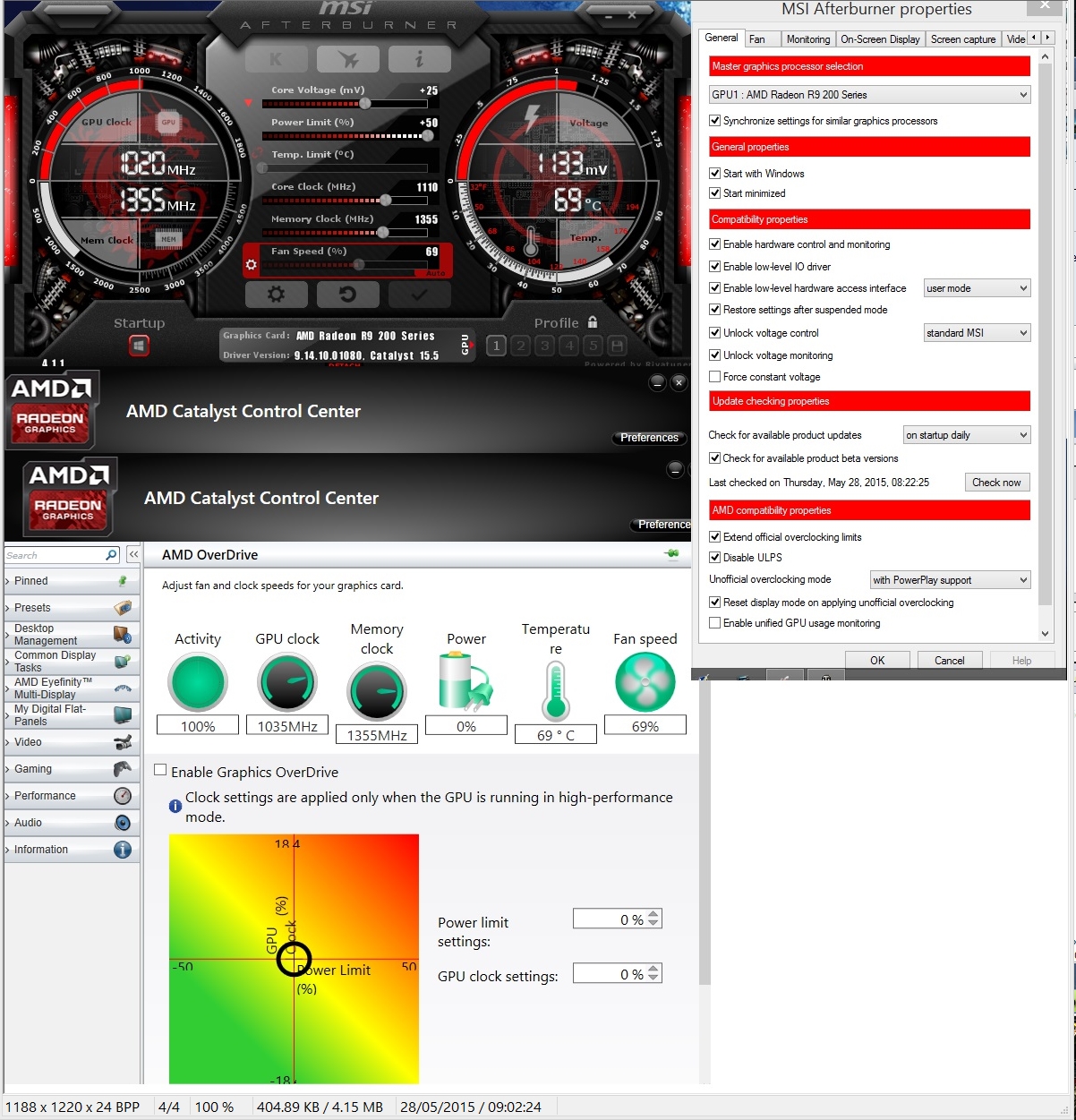1076x1120 pixels.
Task: Open the On-Screen Display tab
Action: [x=880, y=39]
